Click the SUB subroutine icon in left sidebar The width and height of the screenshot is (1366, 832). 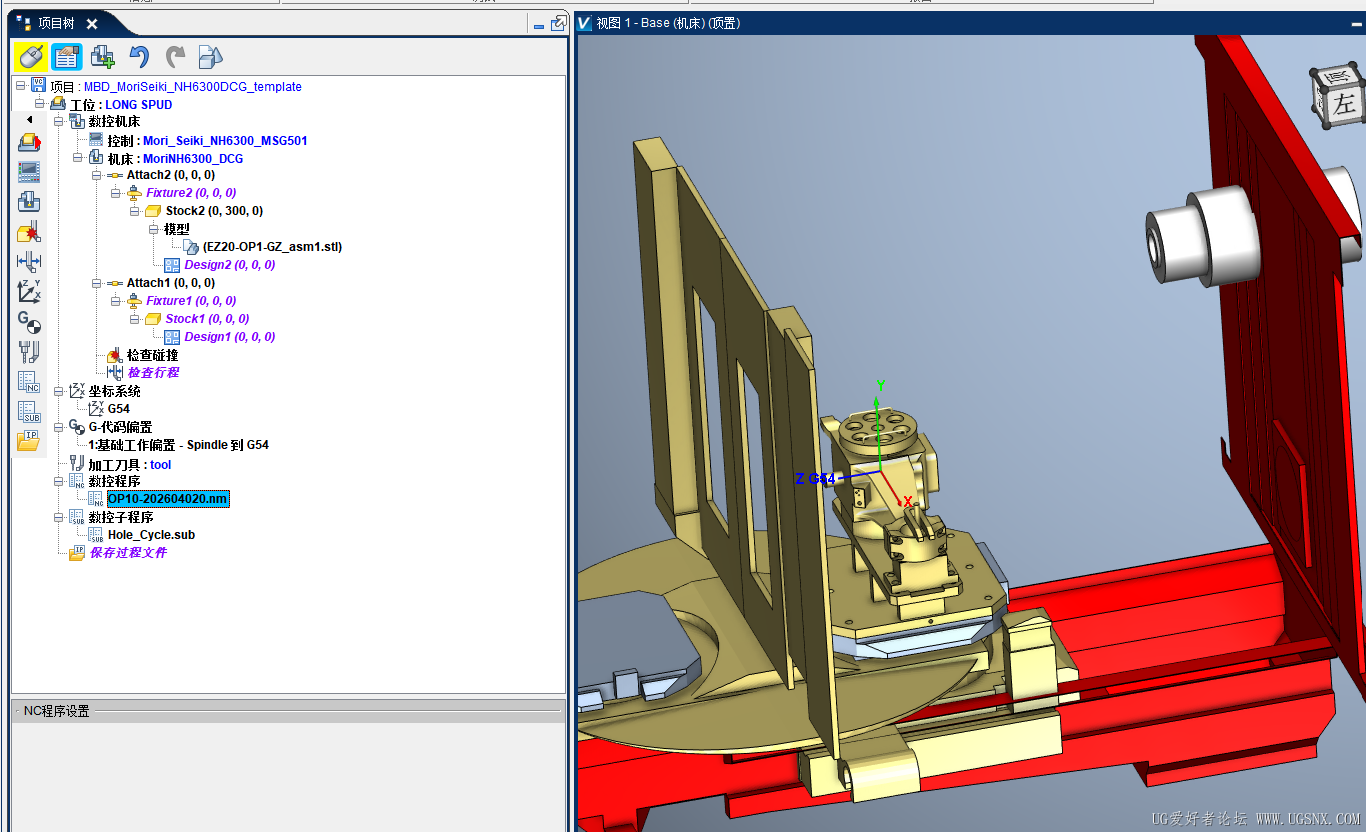coord(29,411)
